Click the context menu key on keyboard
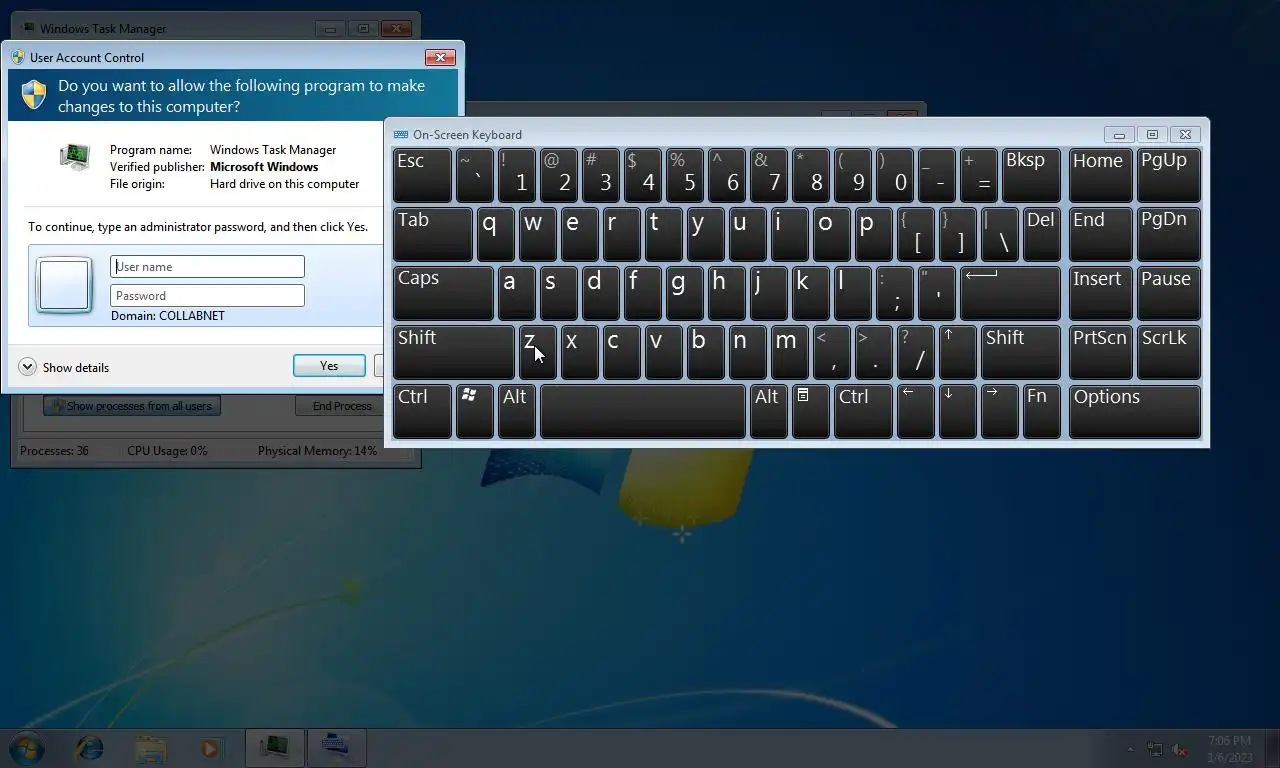The image size is (1280, 768). 810,411
